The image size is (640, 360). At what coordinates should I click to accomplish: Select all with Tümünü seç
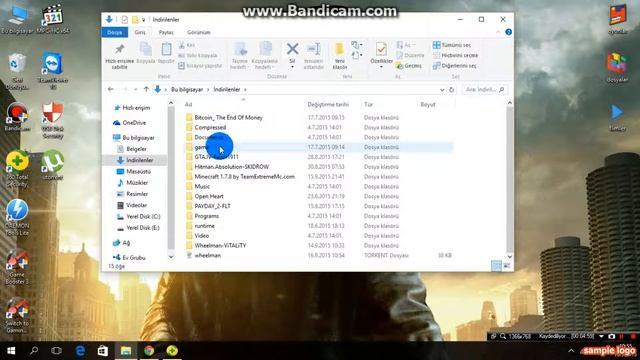tap(452, 45)
